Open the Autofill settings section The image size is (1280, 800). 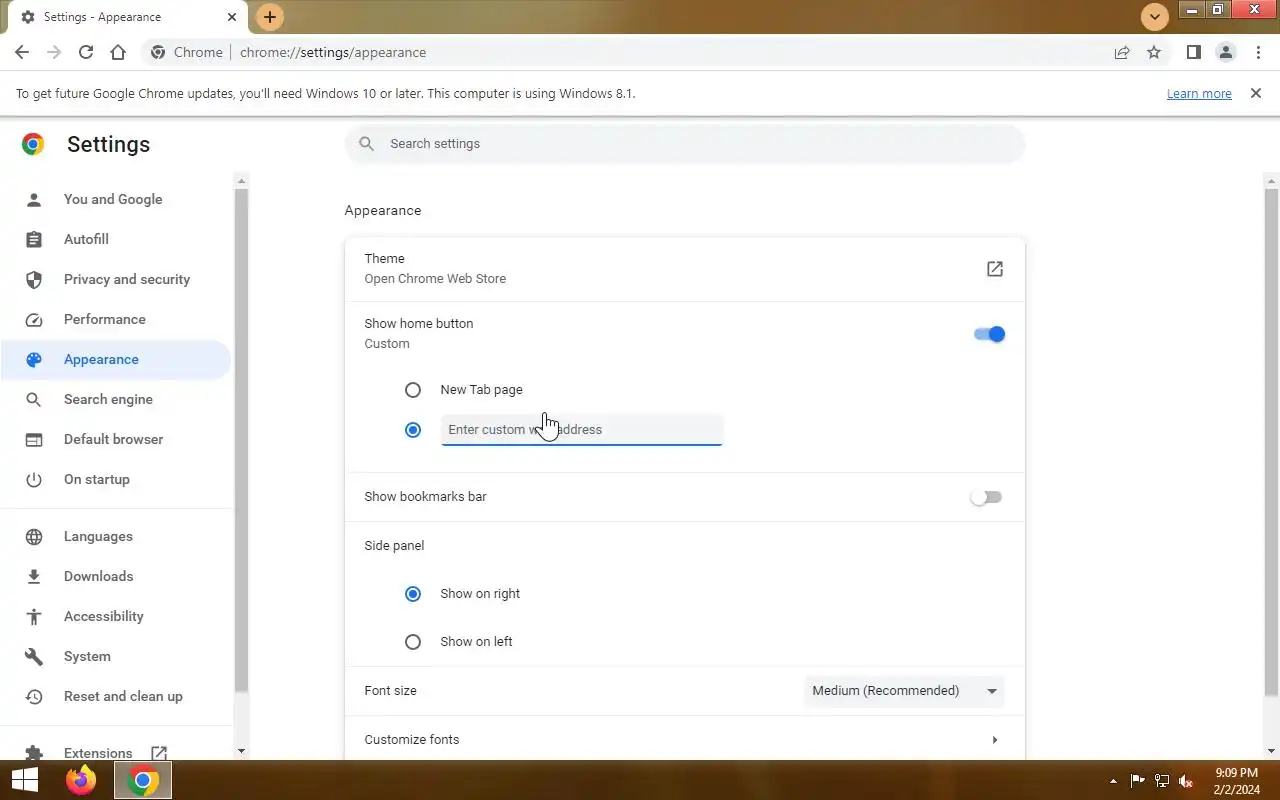(x=116, y=239)
